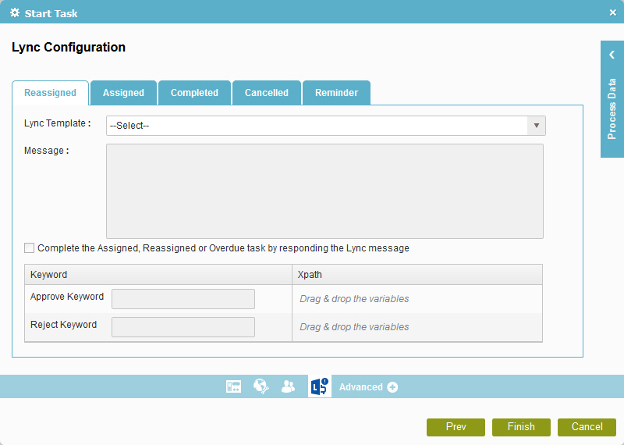The height and width of the screenshot is (445, 624).
Task: Expand the Process Data side panel
Action: pos(612,55)
